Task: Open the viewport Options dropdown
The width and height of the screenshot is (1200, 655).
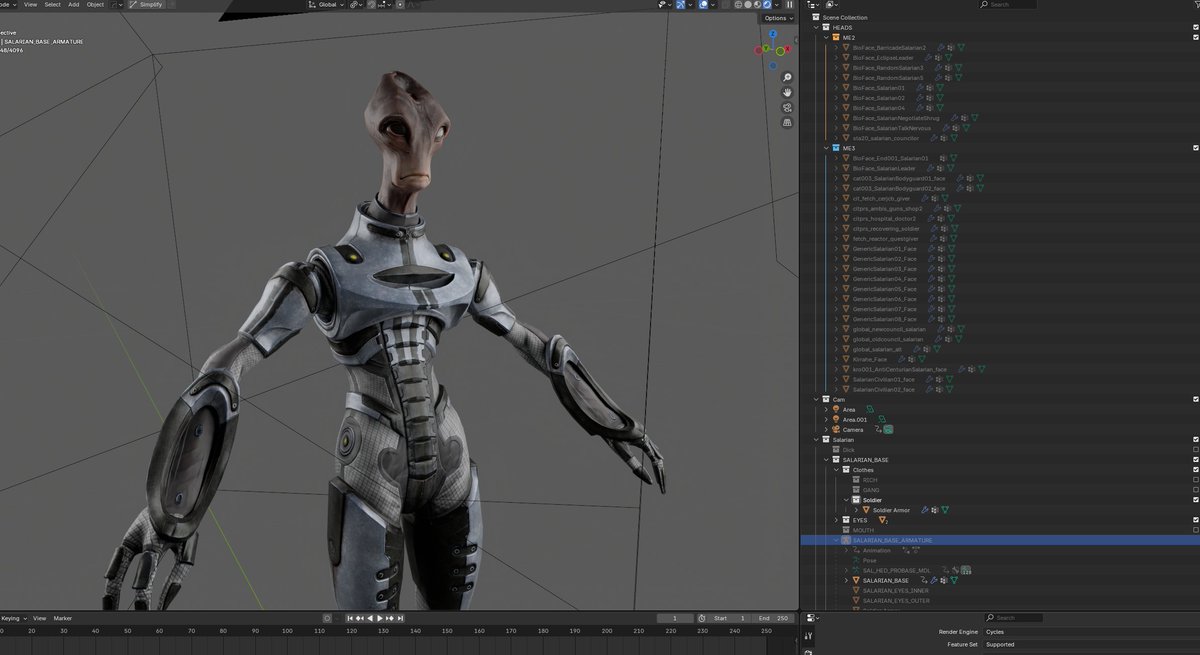Action: pos(777,18)
